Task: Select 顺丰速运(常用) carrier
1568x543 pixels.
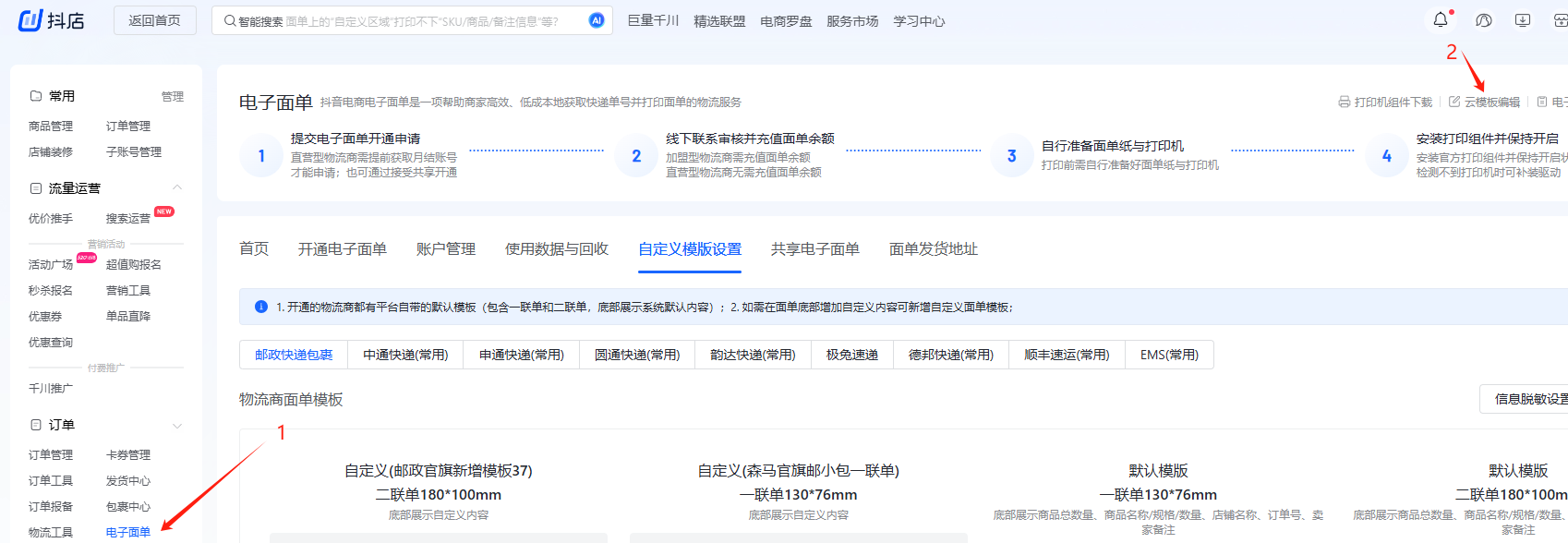Action: [x=1067, y=355]
